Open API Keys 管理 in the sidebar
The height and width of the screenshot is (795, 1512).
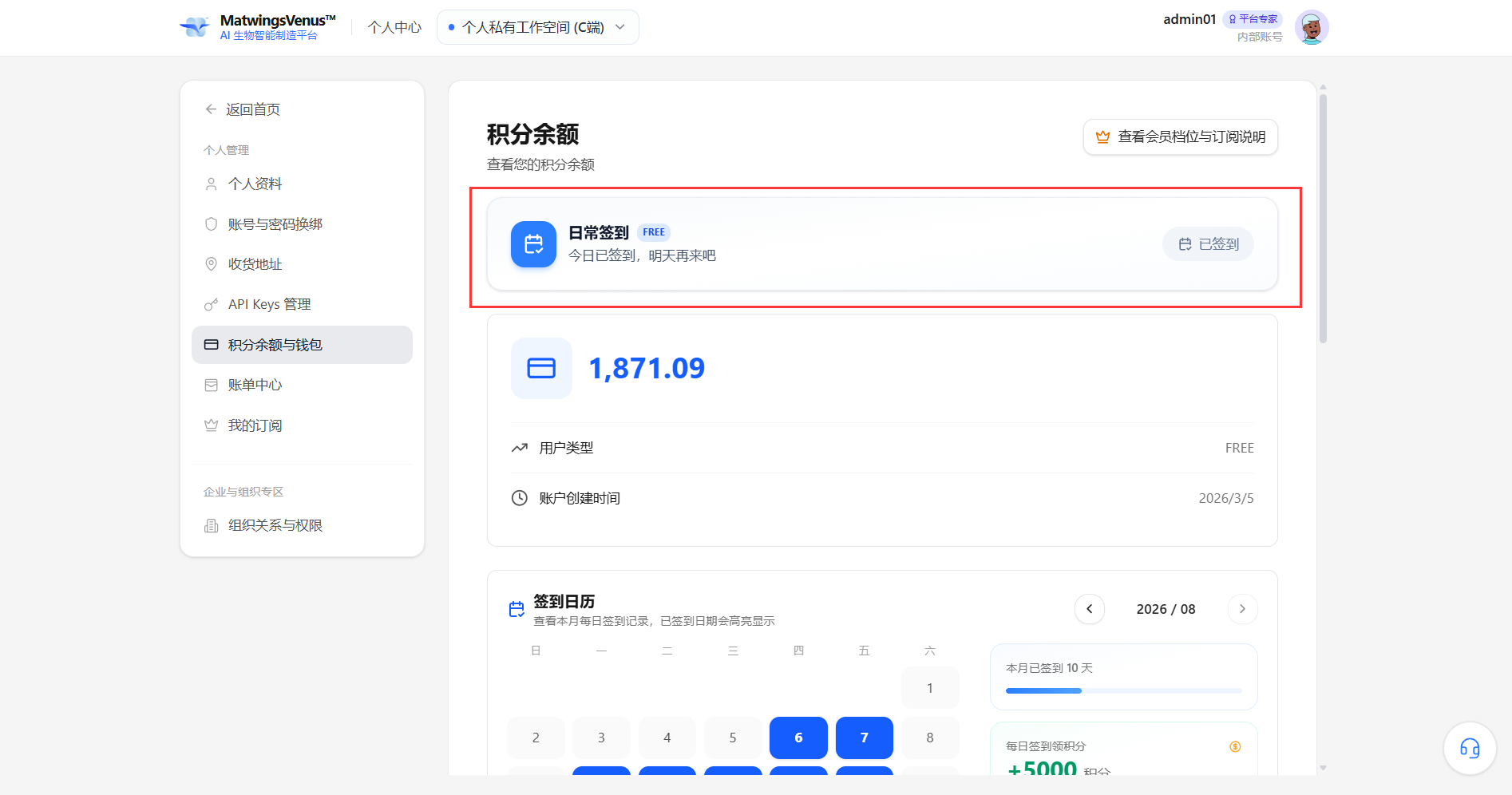point(302,304)
